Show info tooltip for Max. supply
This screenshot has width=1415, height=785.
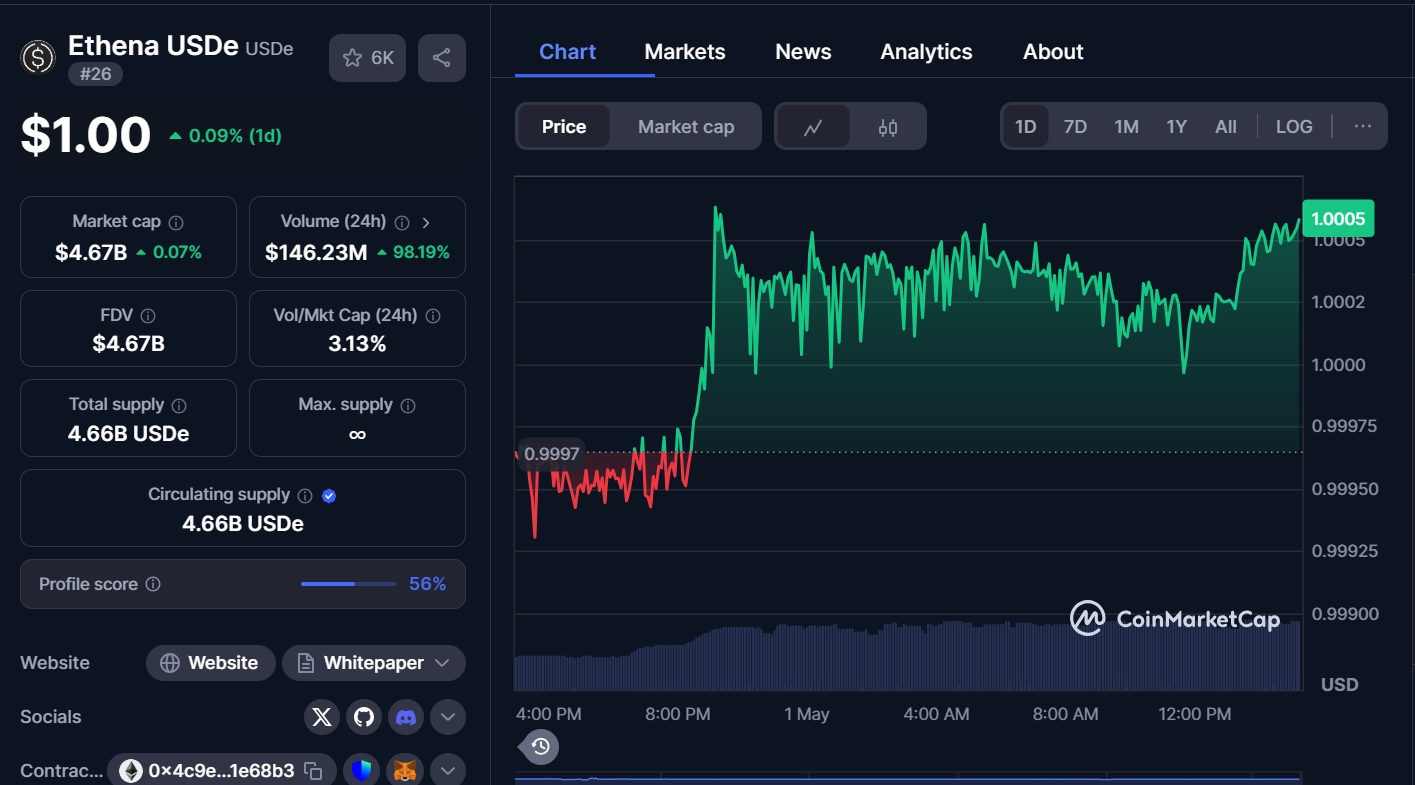coord(408,405)
